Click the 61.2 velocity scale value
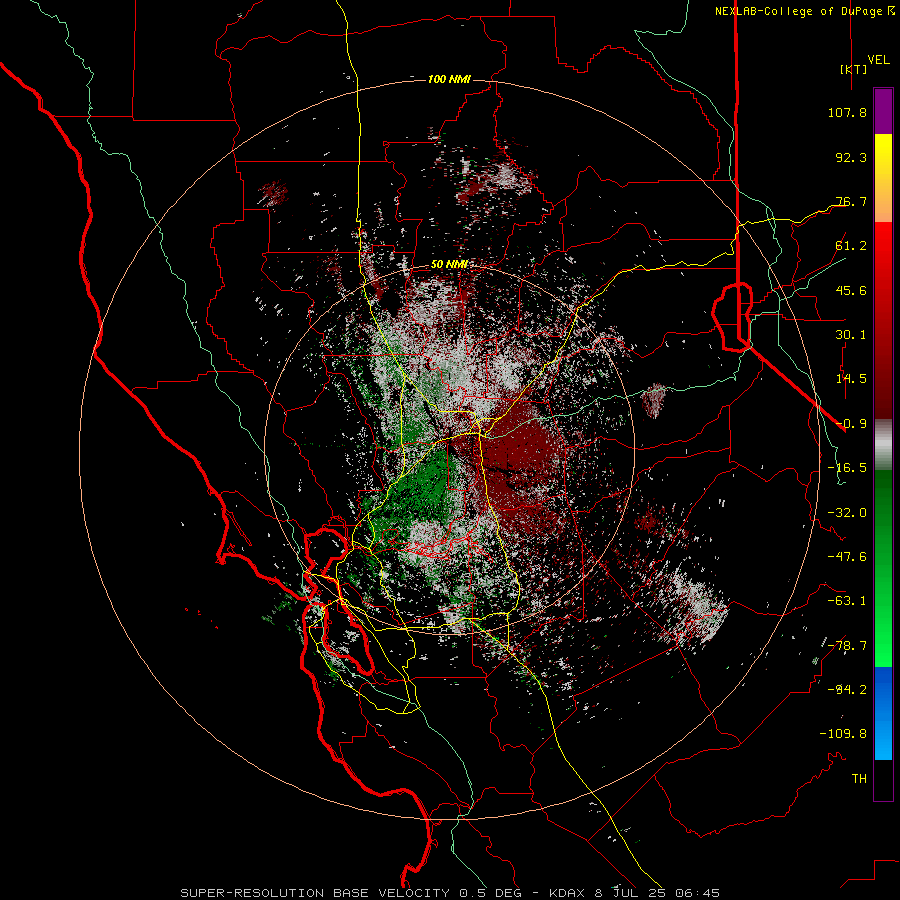 pyautogui.click(x=851, y=246)
